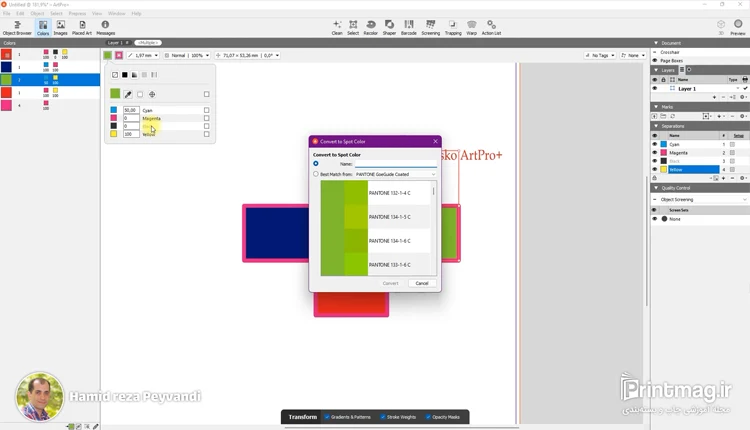Choose solid black fill type icon
Screen dimensions: 750x430
point(125,75)
